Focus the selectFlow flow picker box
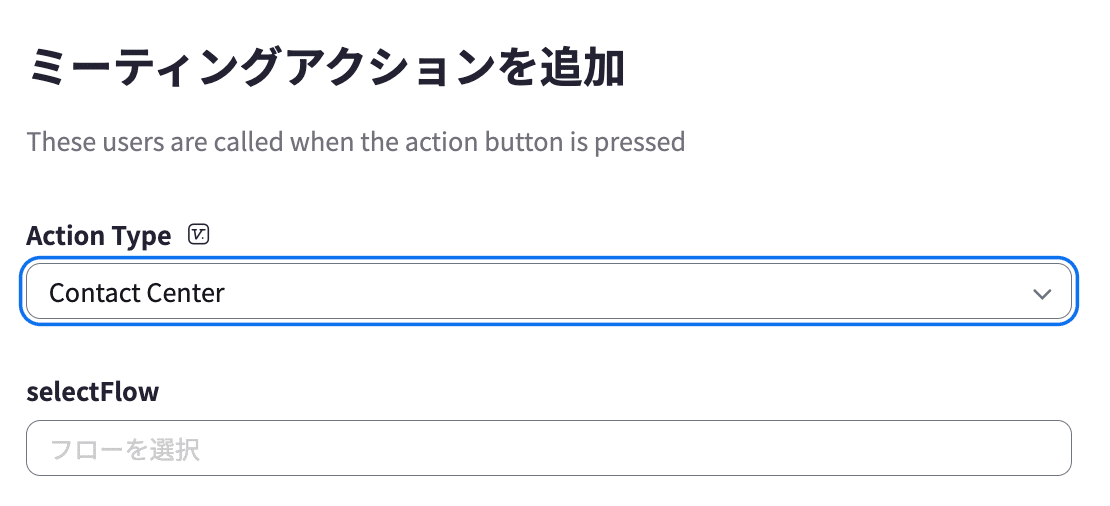Image resolution: width=1110 pixels, height=506 pixels. tap(549, 448)
